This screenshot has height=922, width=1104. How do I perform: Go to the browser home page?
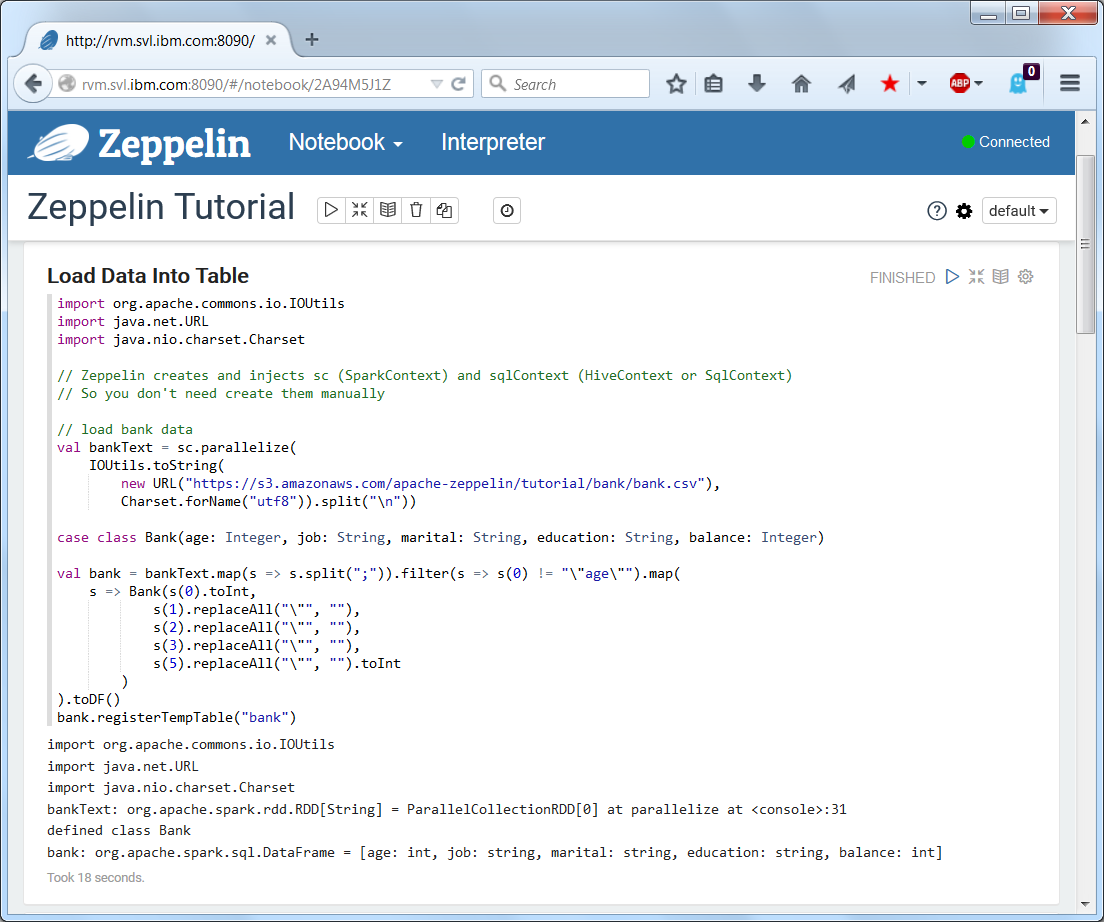coord(801,84)
